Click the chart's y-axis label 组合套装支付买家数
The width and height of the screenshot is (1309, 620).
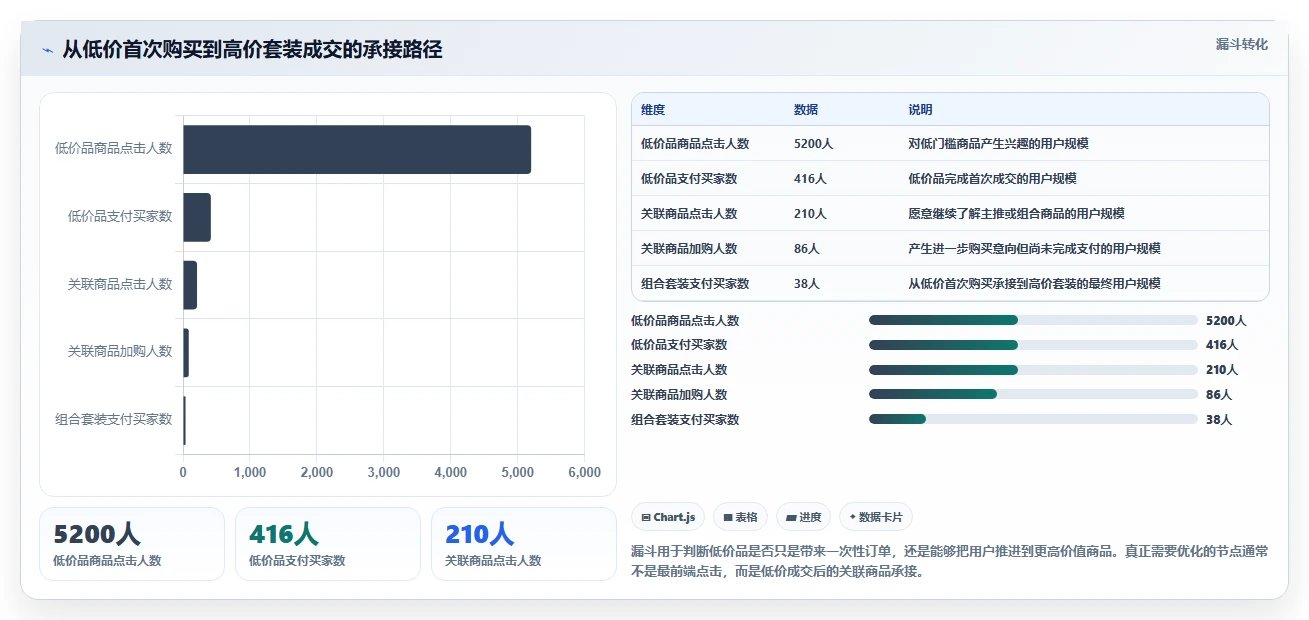point(113,420)
